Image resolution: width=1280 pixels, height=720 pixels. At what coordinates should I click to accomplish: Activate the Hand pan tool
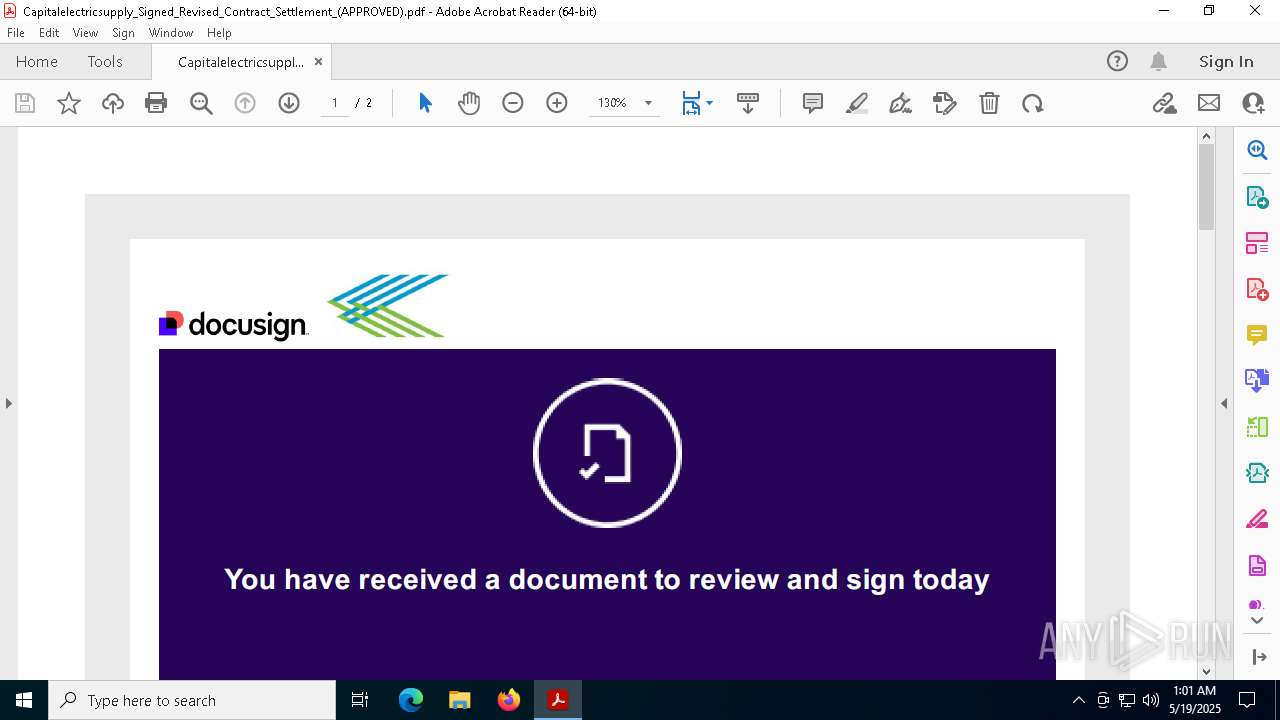(469, 103)
